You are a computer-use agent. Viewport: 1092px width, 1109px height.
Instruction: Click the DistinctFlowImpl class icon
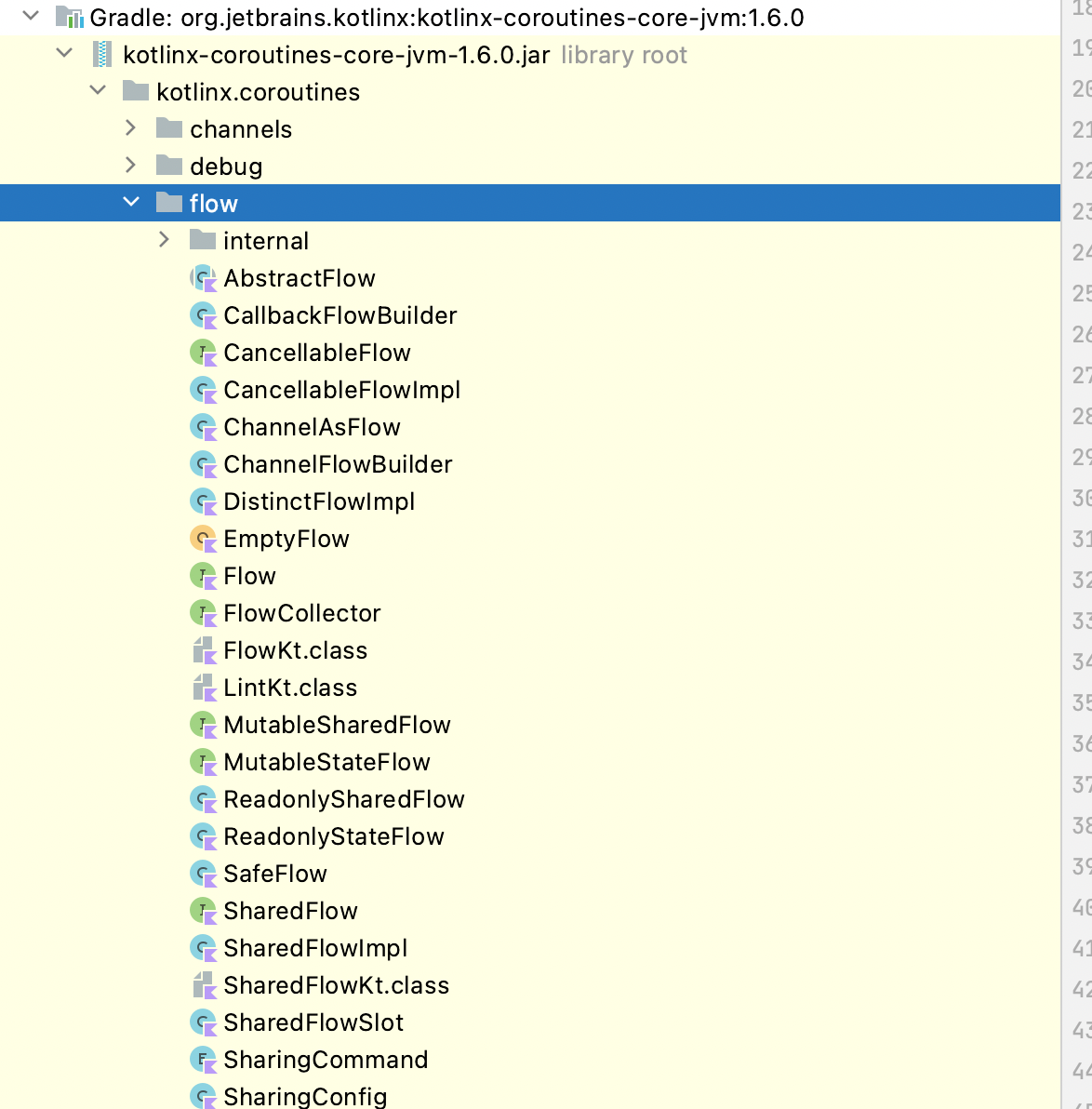click(x=204, y=502)
